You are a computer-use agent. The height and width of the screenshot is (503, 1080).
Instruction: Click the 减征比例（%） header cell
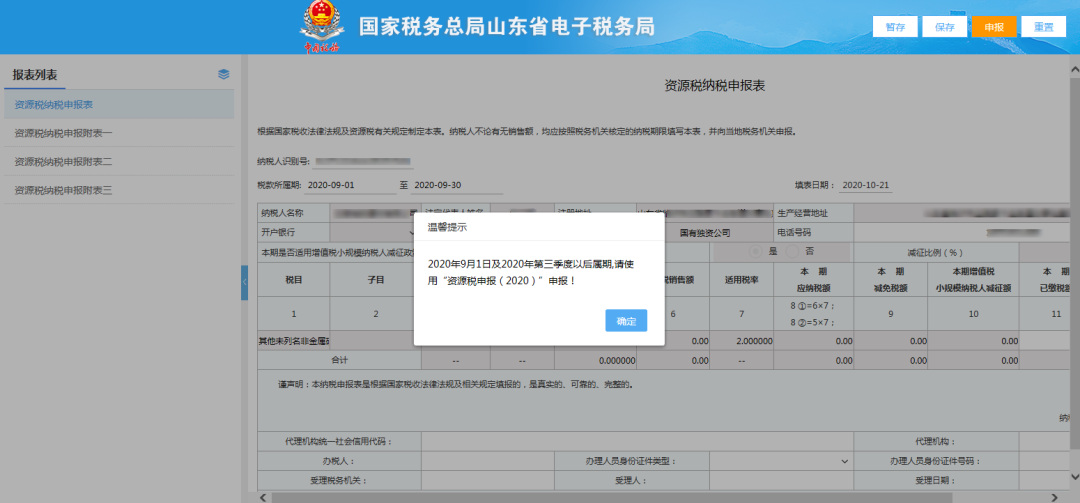point(935,252)
